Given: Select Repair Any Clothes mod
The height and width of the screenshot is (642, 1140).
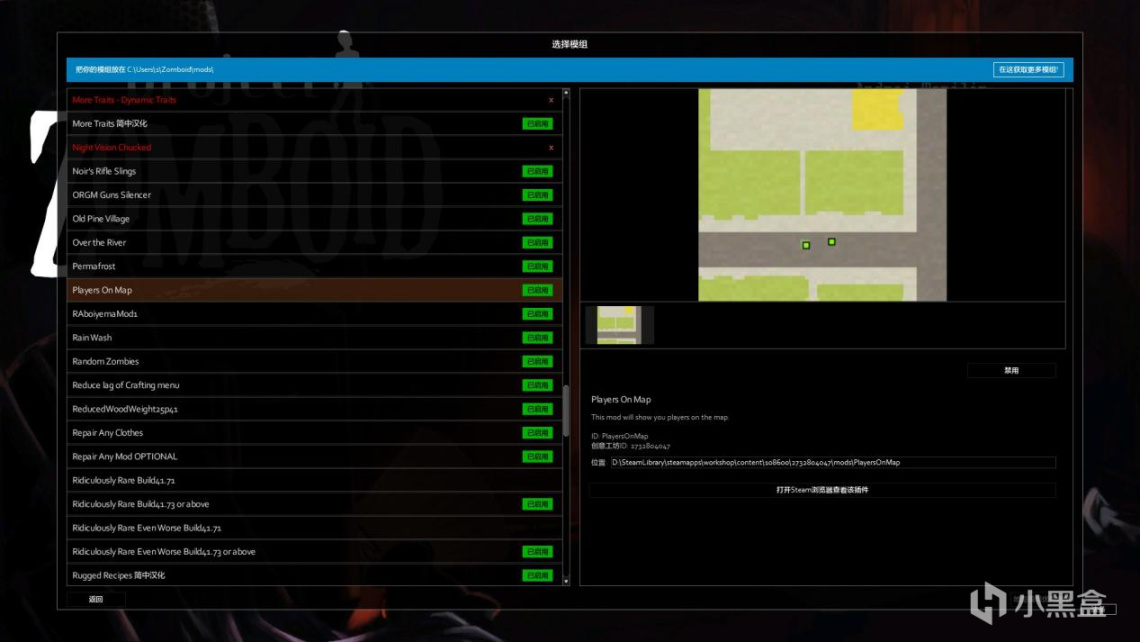Looking at the screenshot, I should (314, 433).
